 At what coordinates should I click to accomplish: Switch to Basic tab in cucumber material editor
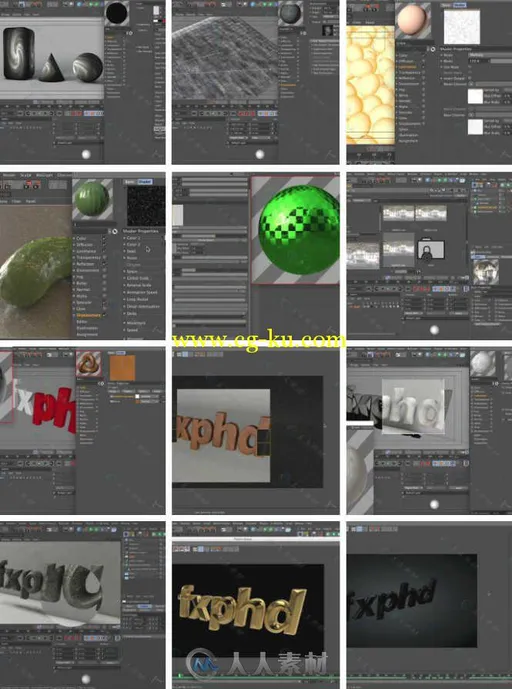tap(129, 181)
